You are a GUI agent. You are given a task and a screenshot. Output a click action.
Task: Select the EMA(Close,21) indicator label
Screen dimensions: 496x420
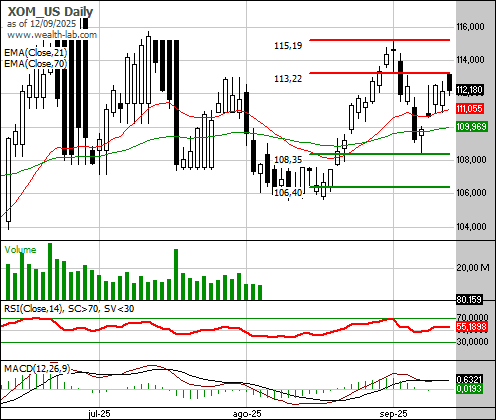pyautogui.click(x=36, y=53)
